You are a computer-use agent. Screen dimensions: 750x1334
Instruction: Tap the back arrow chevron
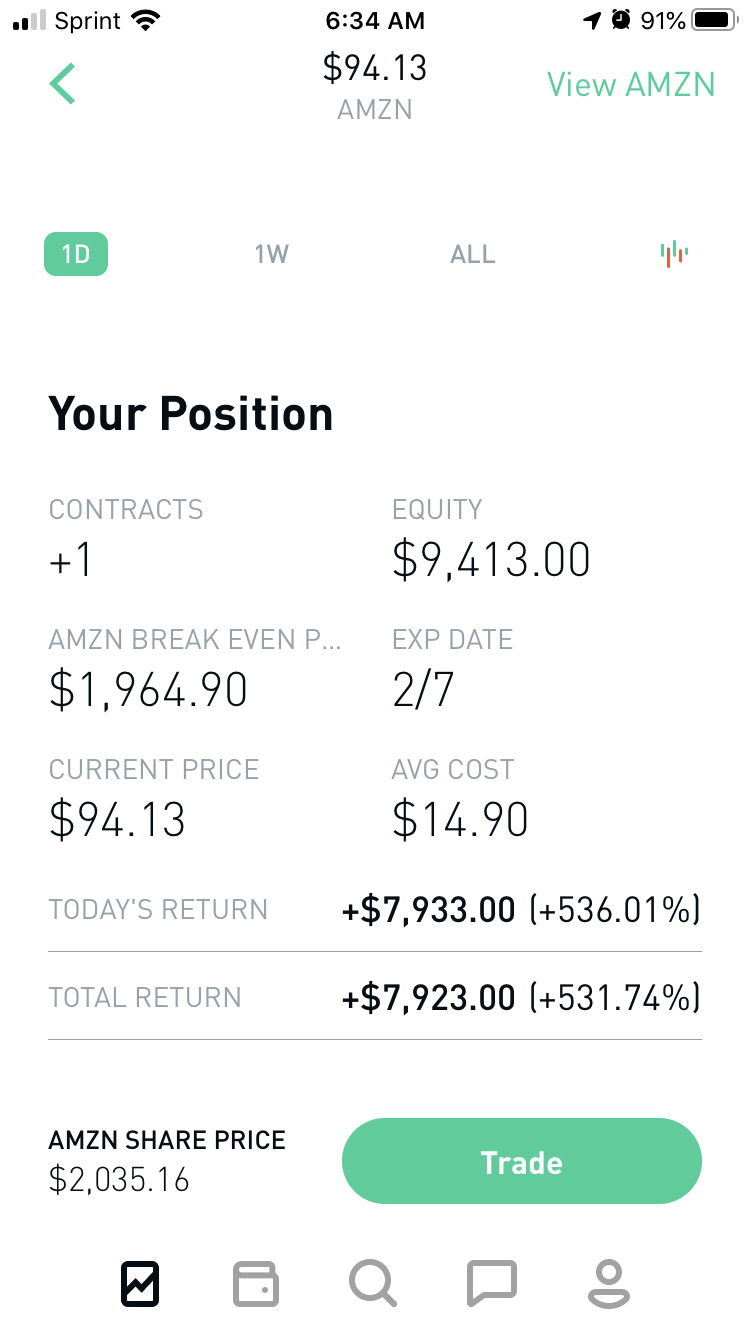[x=63, y=83]
